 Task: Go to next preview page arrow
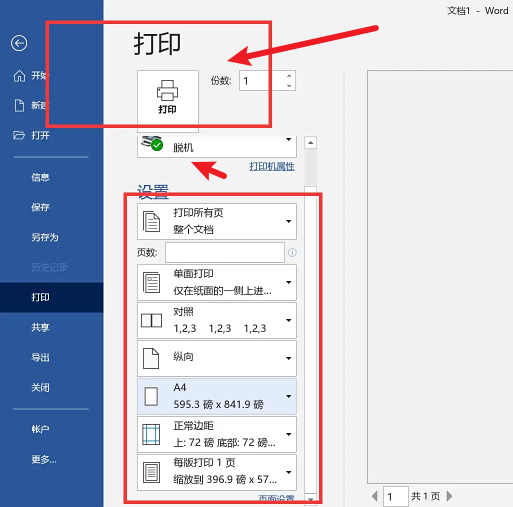[449, 496]
